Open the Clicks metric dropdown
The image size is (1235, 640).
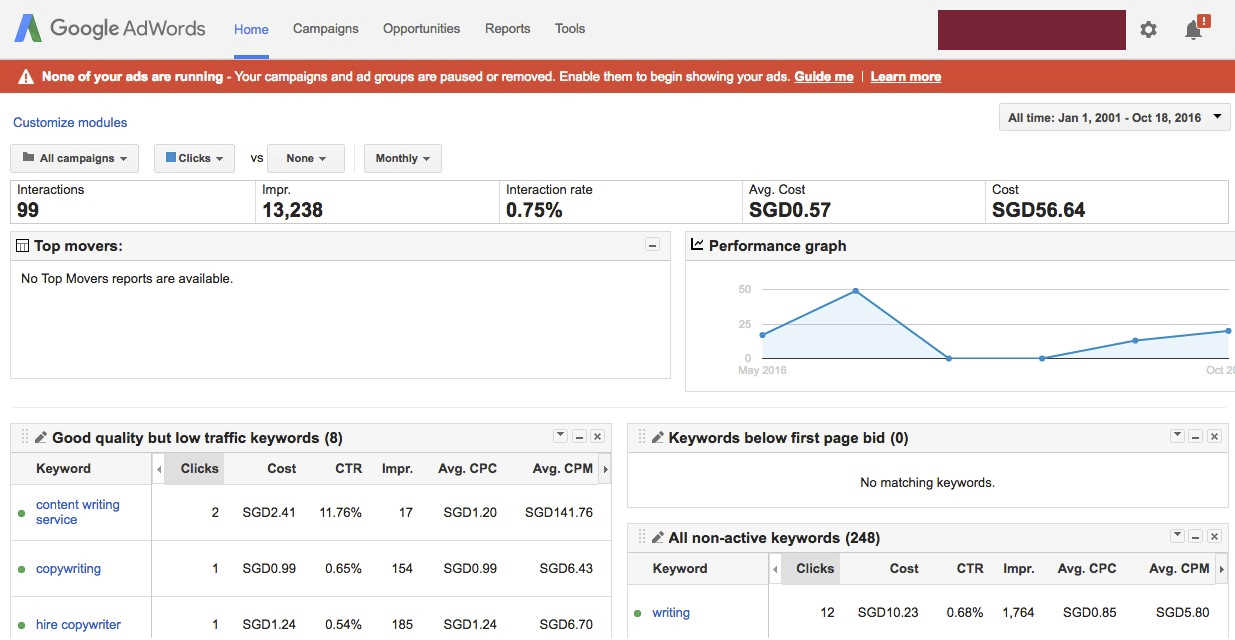[194, 158]
